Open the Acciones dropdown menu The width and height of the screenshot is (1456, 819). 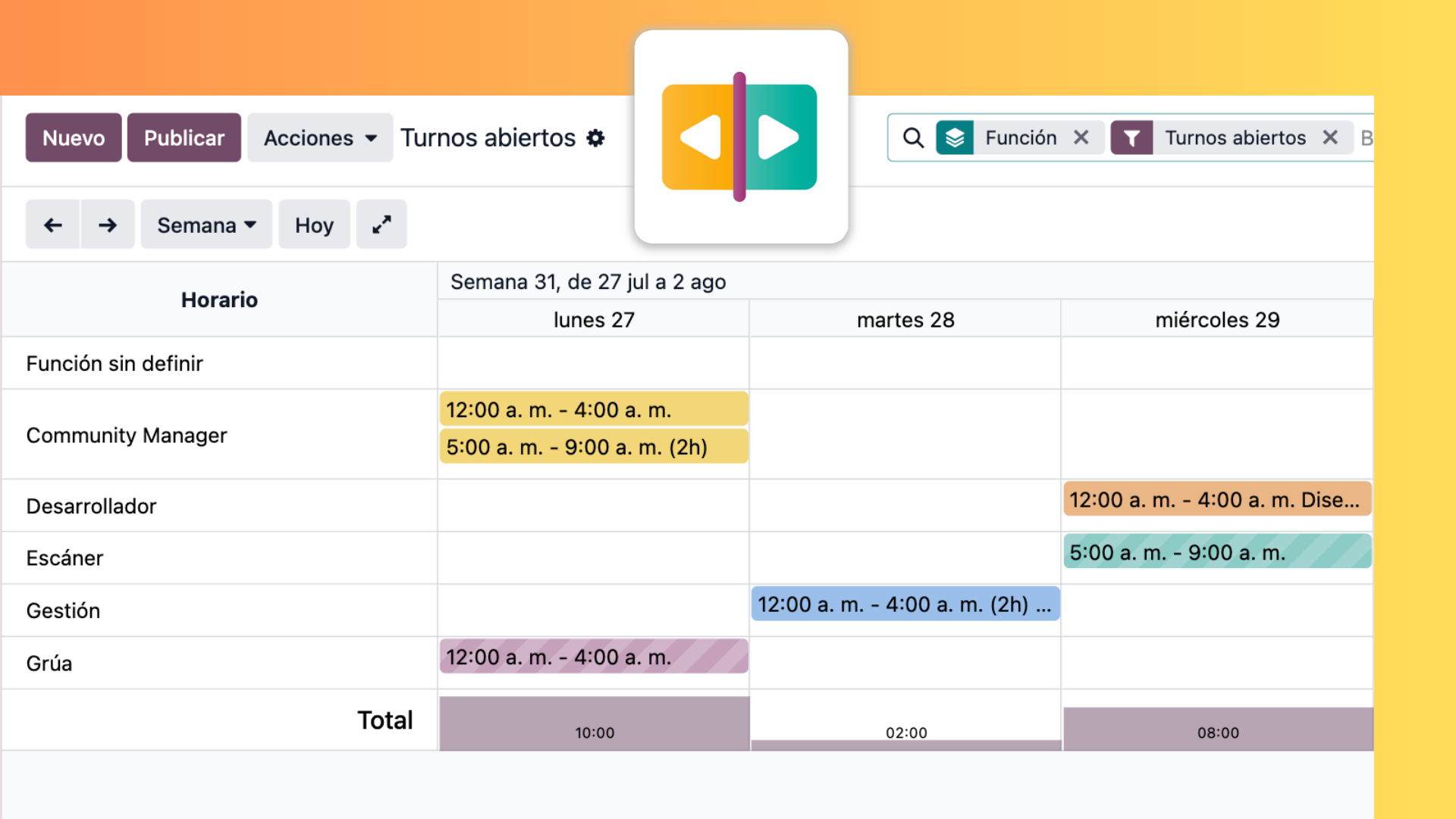point(320,138)
